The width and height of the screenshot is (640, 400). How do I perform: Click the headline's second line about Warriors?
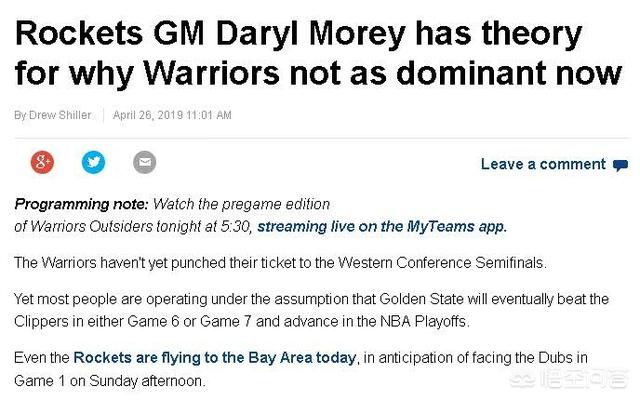coord(318,74)
